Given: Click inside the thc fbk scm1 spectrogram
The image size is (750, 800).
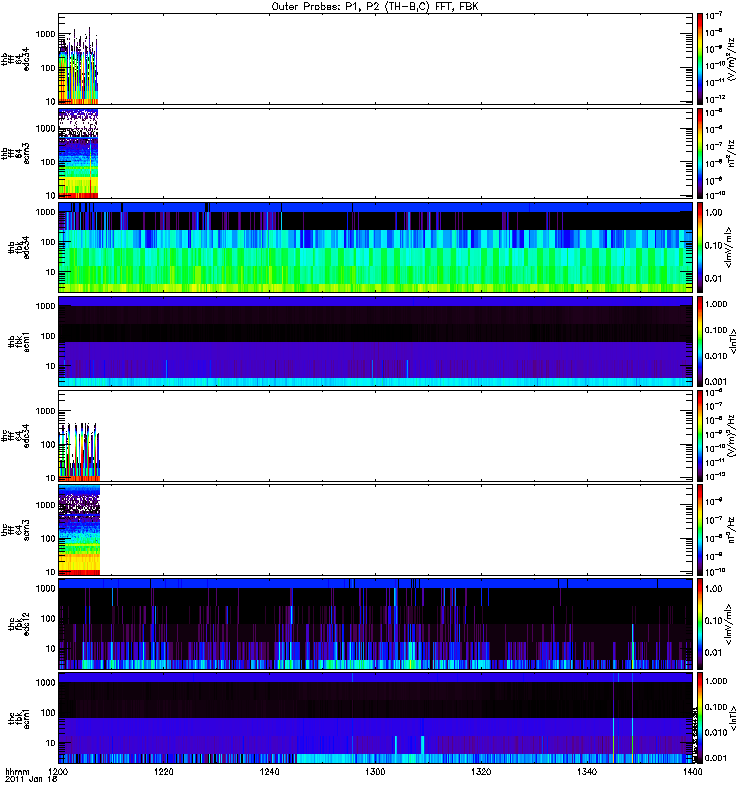Looking at the screenshot, I should (x=376, y=719).
